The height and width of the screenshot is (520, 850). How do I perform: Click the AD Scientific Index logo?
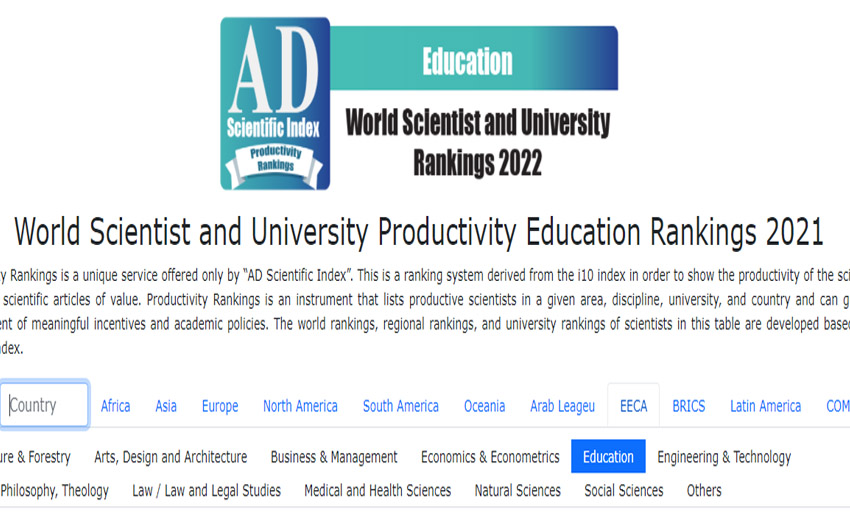[x=275, y=104]
